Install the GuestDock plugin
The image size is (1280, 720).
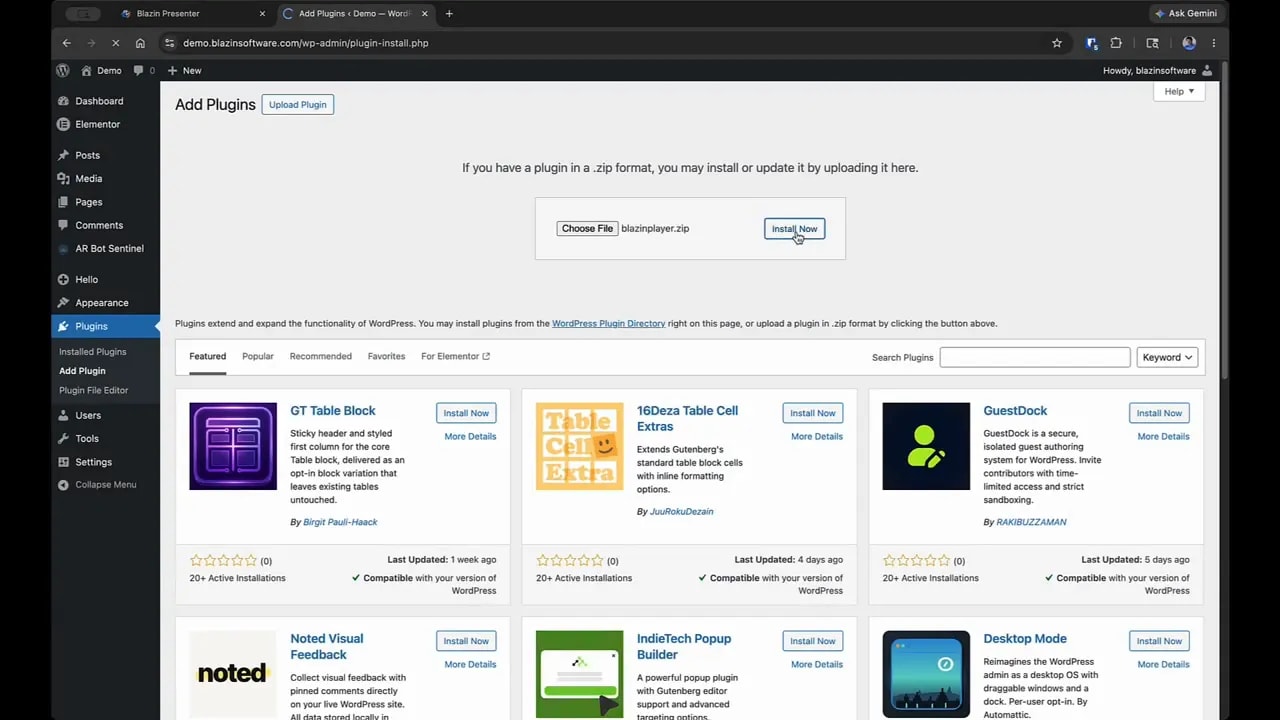tap(1159, 413)
